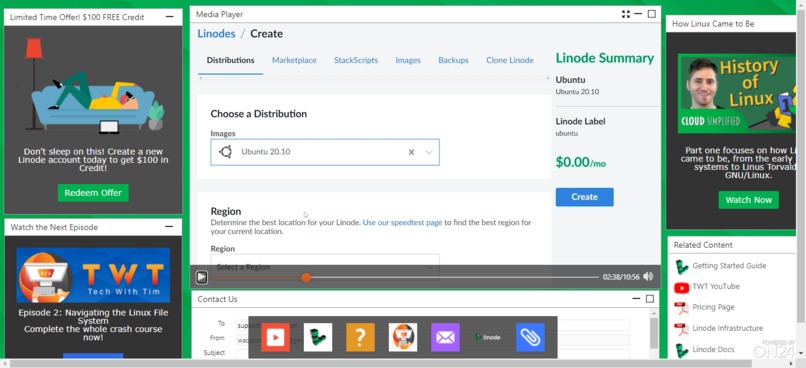Open the red Media Player dock icon
Screen dimensions: 806x368
tap(275, 337)
